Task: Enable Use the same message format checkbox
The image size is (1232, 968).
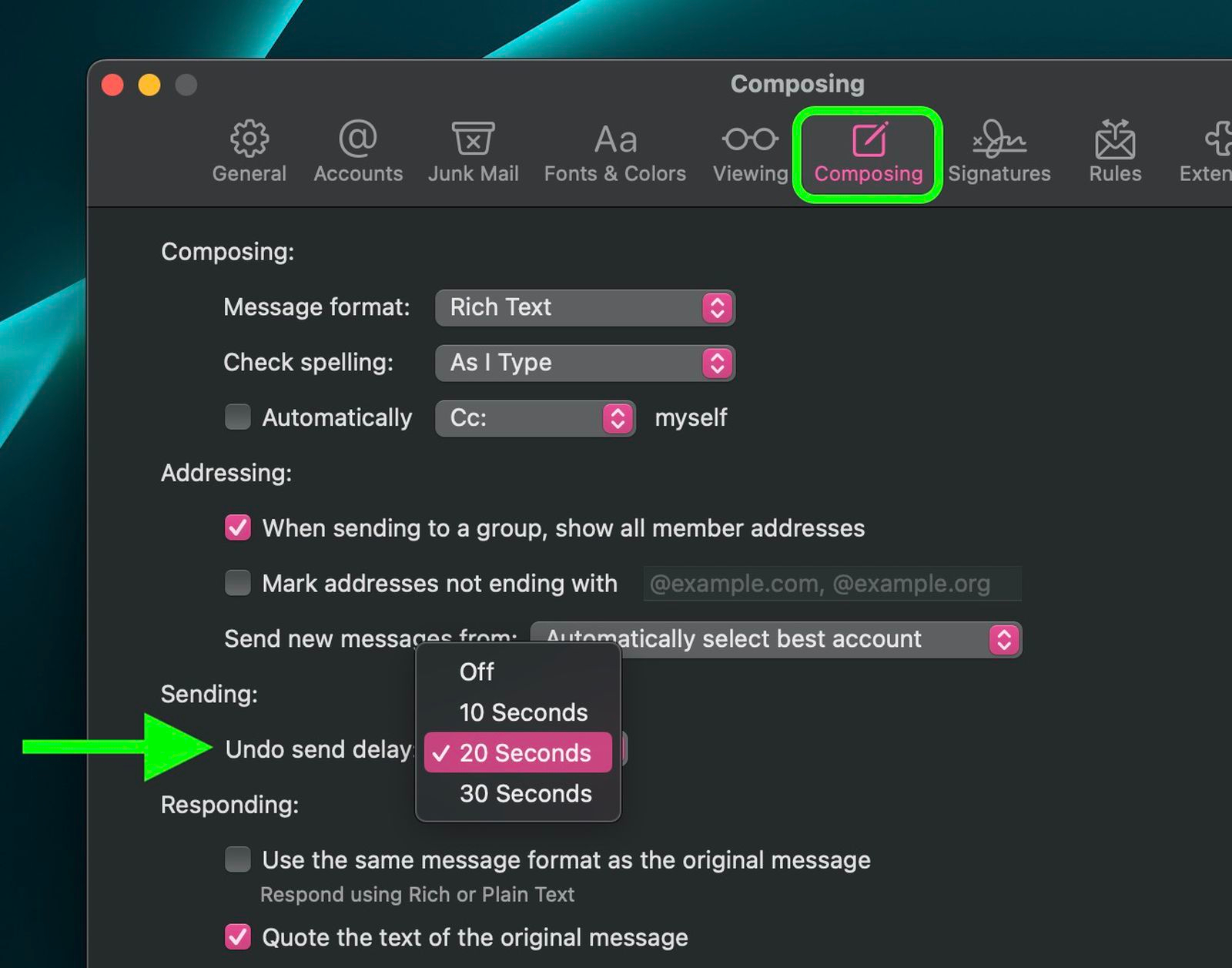Action: (238, 859)
